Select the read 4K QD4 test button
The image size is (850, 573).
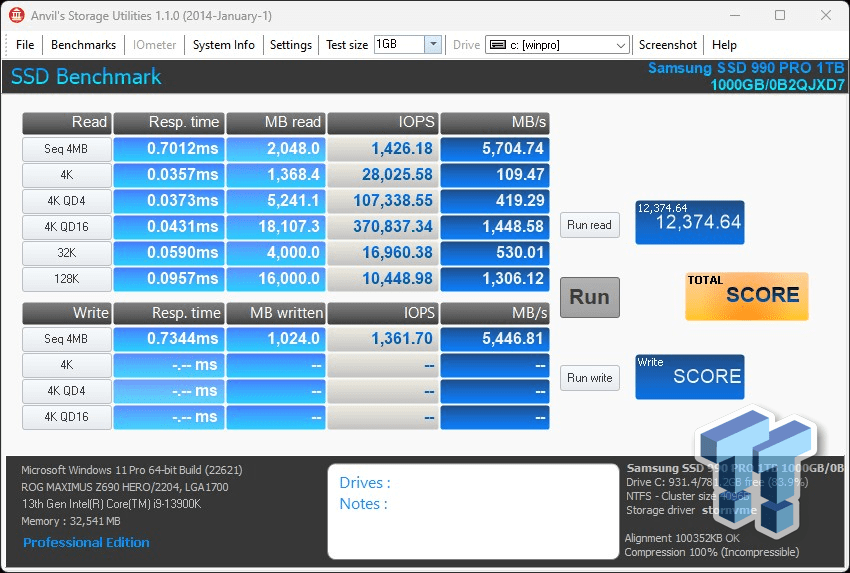click(x=67, y=201)
